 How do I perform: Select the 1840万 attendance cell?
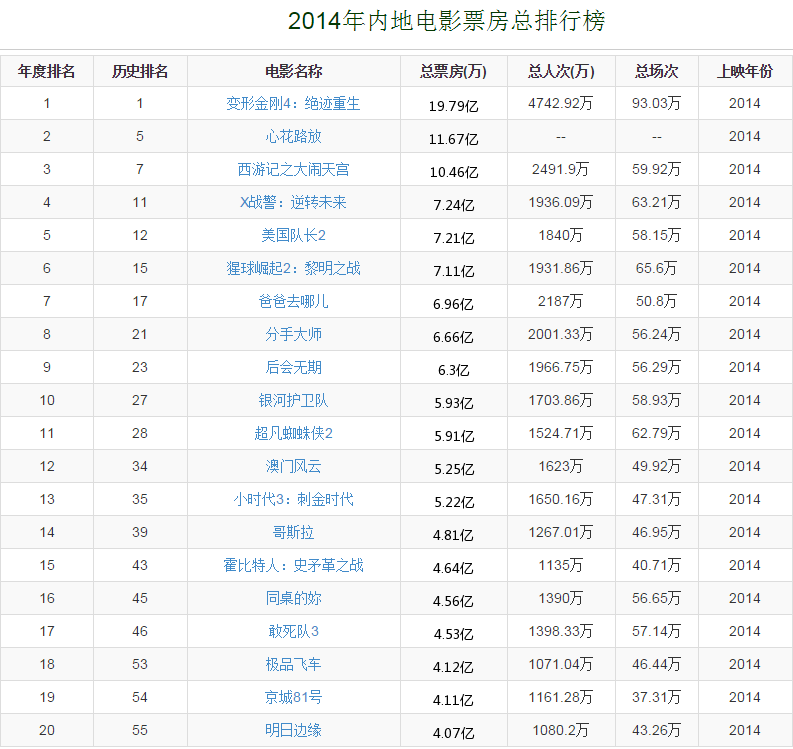point(561,235)
